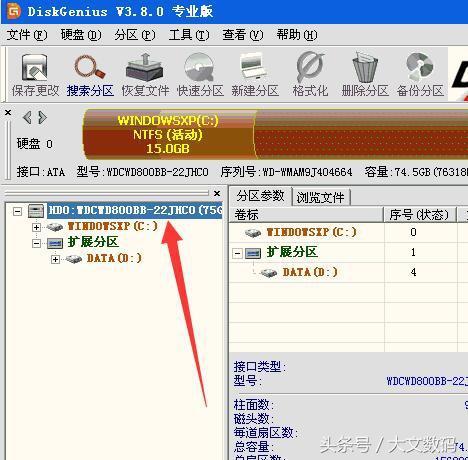Screen dimensions: 468x460
Task: Click the DiskGenius app icon in title bar
Action: coord(14,11)
